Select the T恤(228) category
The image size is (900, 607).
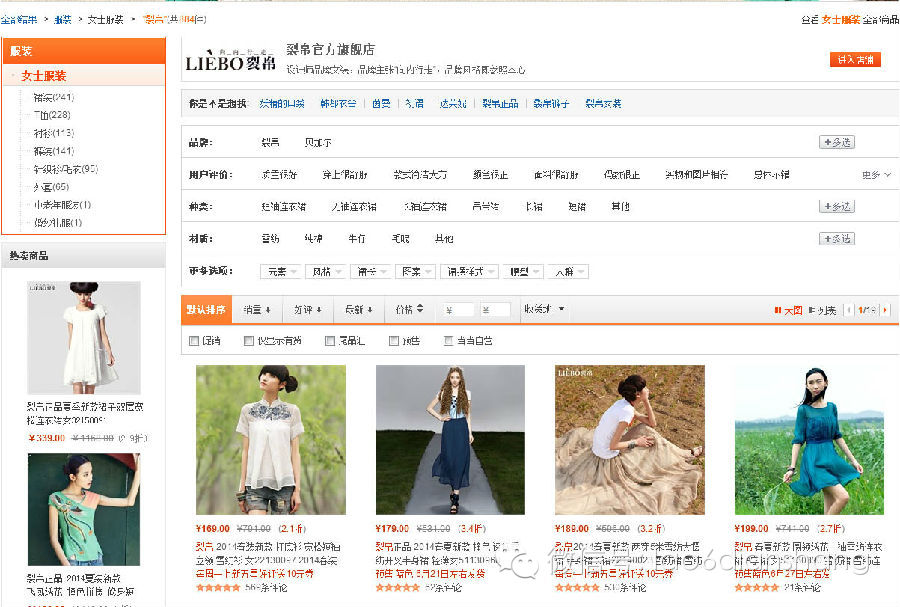tap(52, 115)
